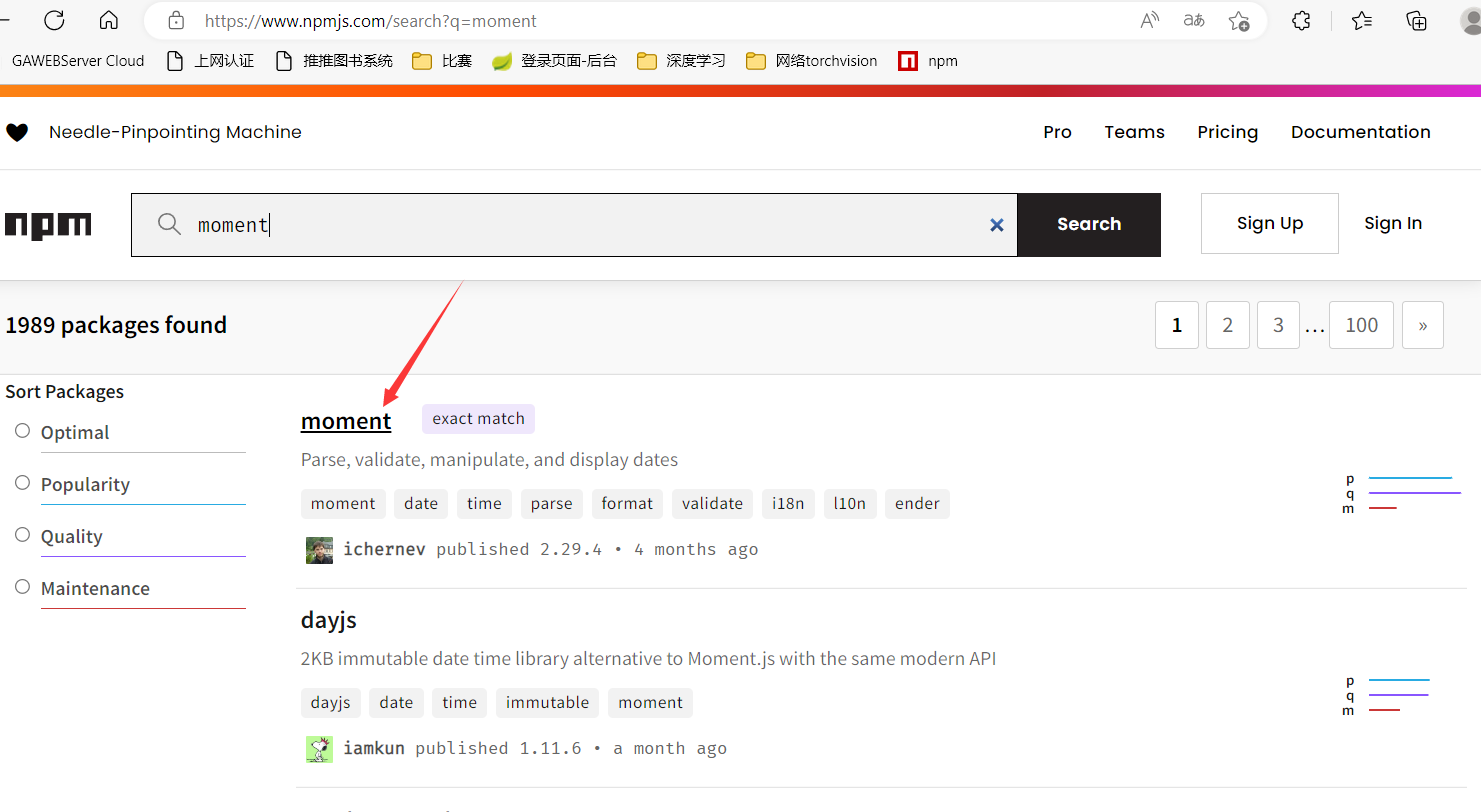Viewport: 1481px width, 812px height.
Task: Click the 1989 packages found heading
Action: [116, 325]
